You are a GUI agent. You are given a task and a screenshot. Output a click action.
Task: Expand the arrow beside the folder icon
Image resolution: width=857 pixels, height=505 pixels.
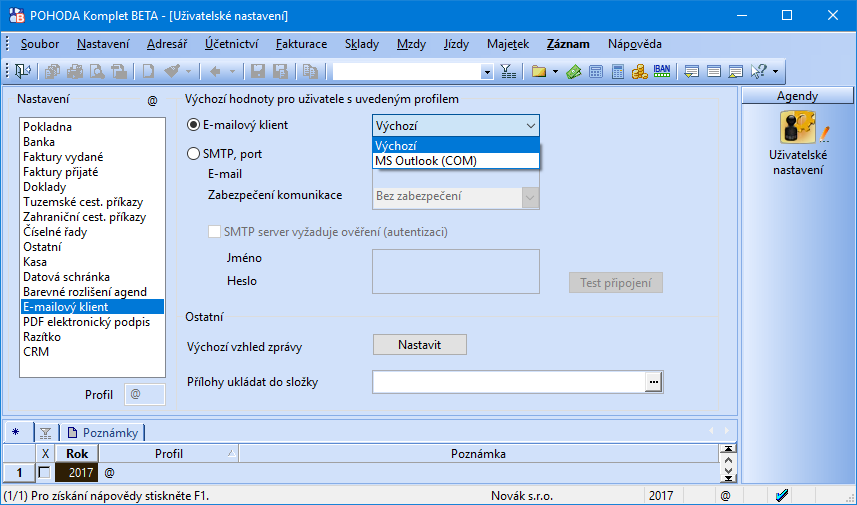click(555, 72)
